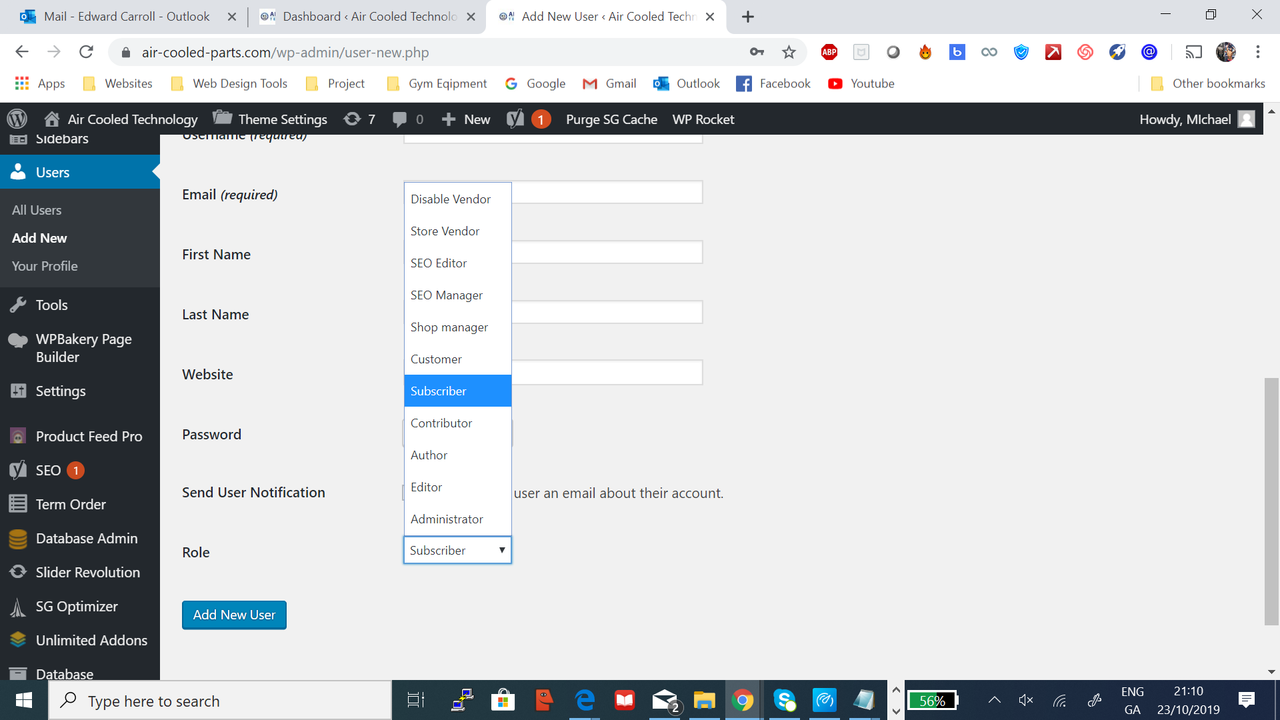Open the Windows notification center icon
Image resolution: width=1280 pixels, height=720 pixels.
[x=1247, y=700]
